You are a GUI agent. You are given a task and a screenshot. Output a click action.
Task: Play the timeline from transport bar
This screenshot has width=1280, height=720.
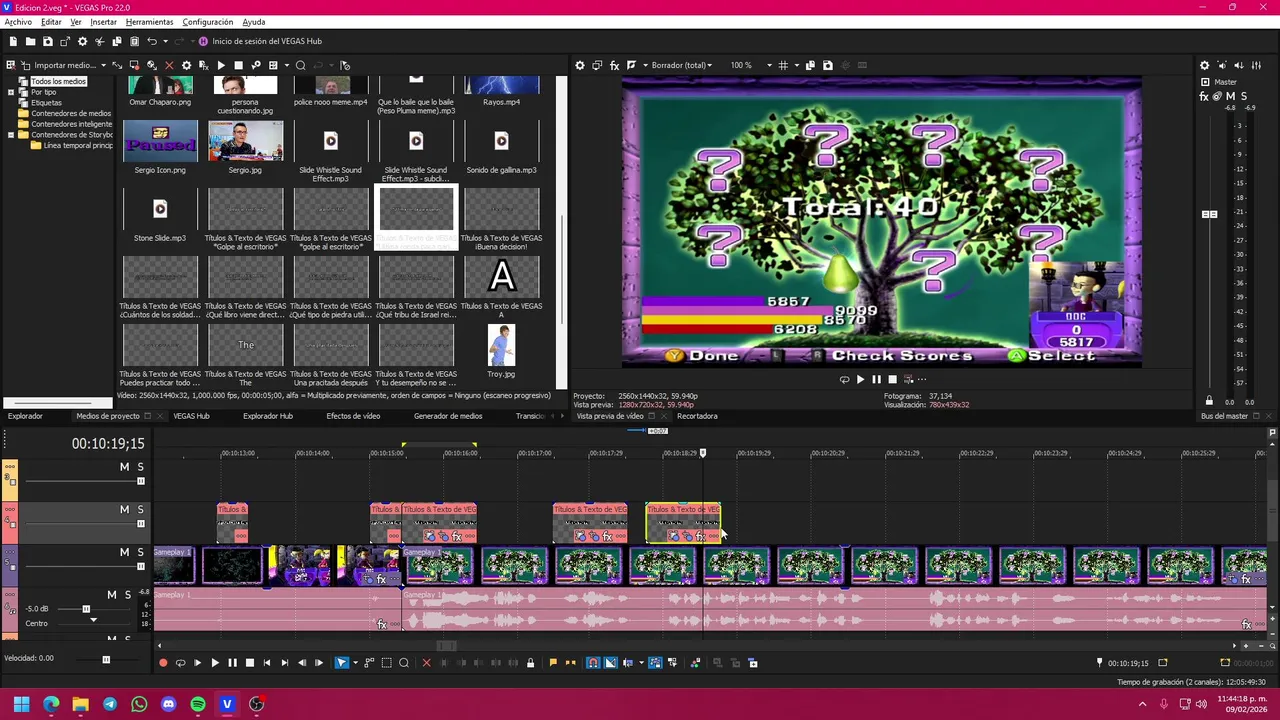[214, 663]
